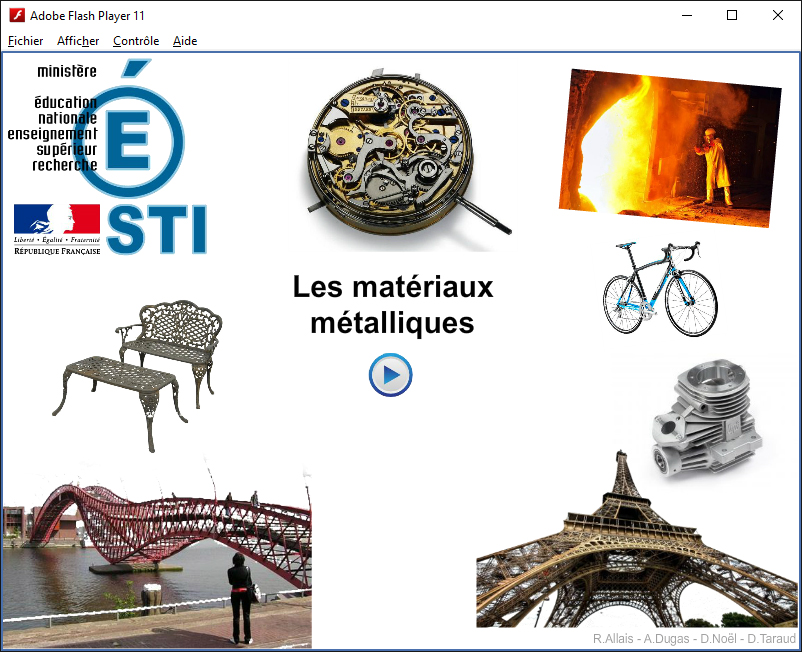Close the Flash Player window
Screen dimensions: 802x652
click(x=777, y=15)
